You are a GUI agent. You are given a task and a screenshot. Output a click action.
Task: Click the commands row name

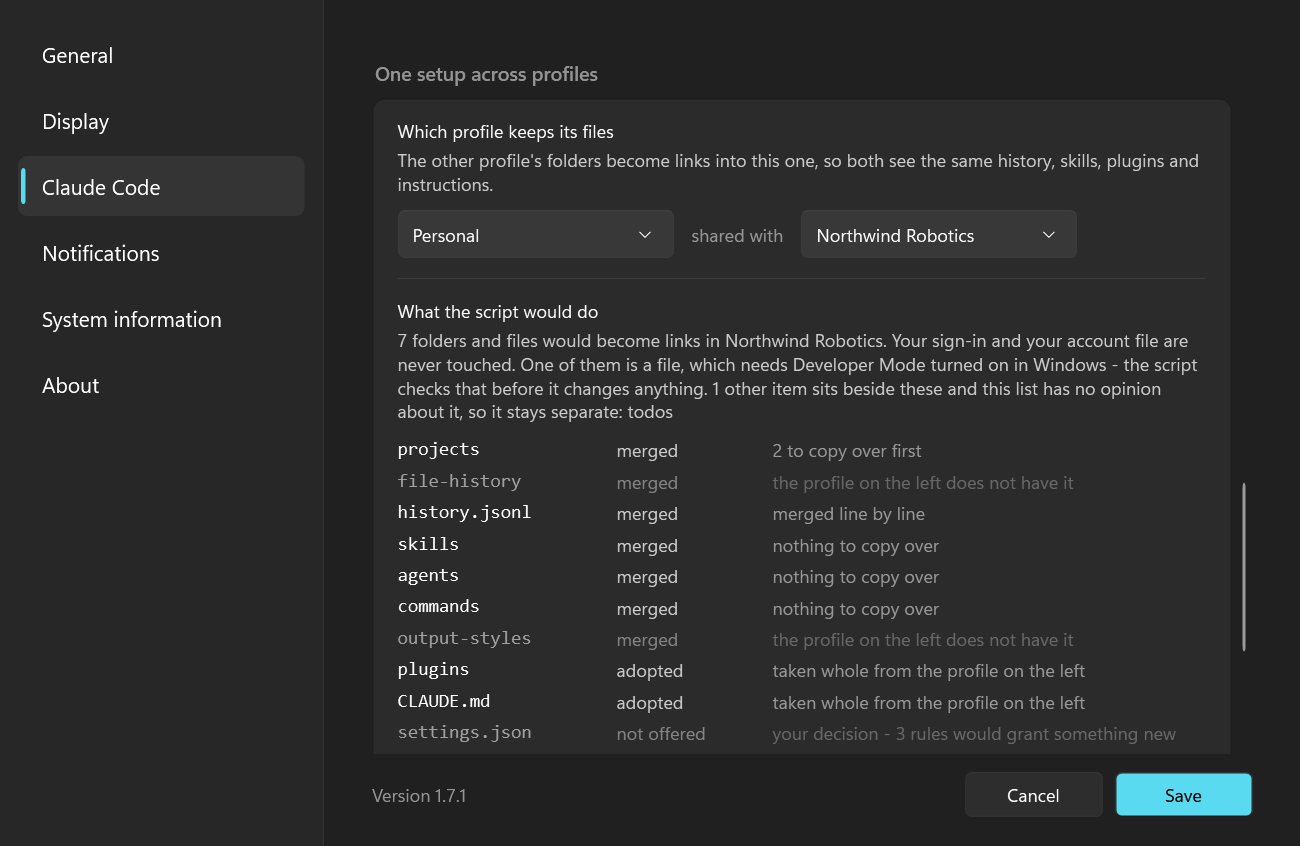[x=438, y=607]
